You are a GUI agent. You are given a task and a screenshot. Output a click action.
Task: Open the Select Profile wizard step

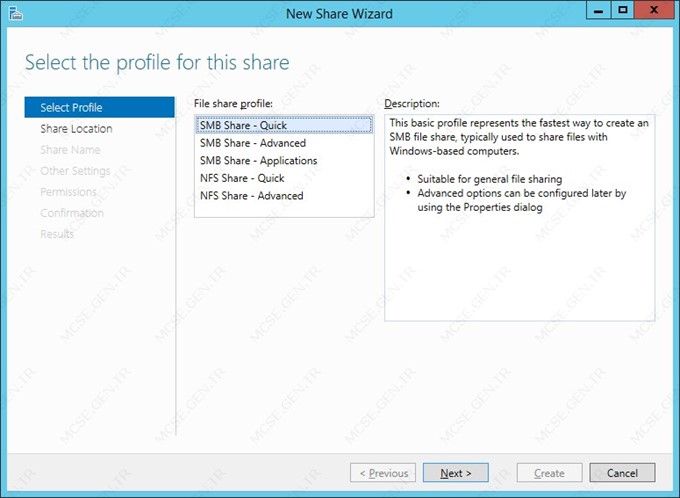pos(100,107)
